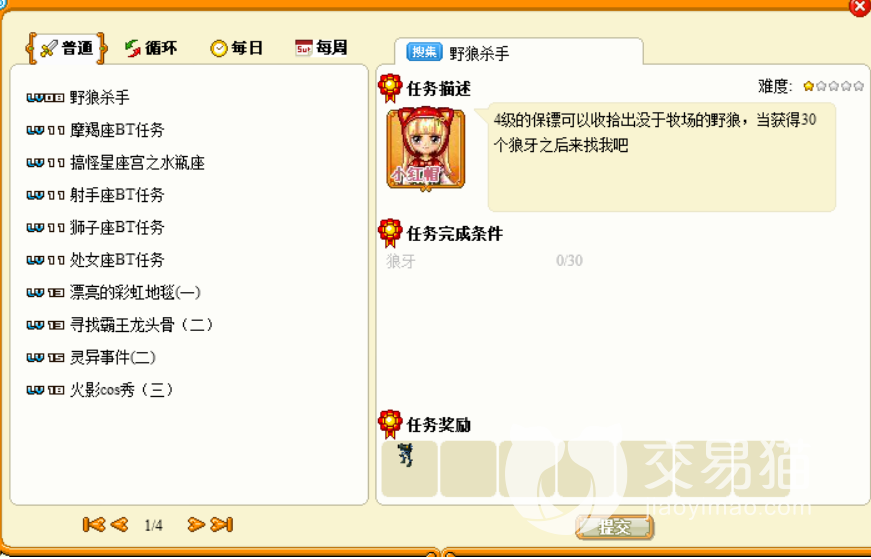Screen dimensions: 871x559
Task: Click the 小红帽 NPC portrait
Action: [426, 148]
